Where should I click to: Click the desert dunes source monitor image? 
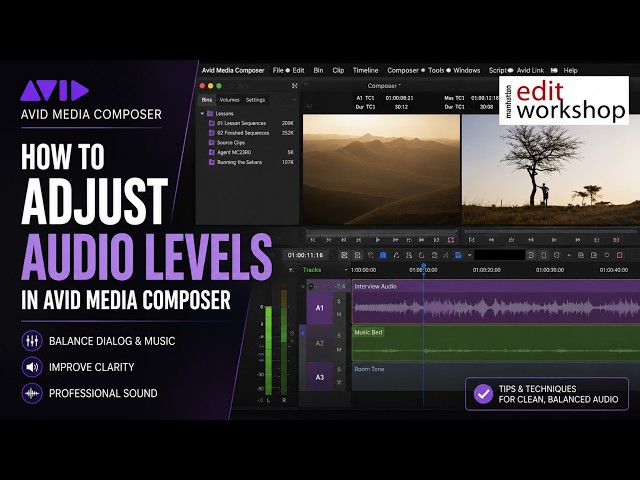pos(381,169)
